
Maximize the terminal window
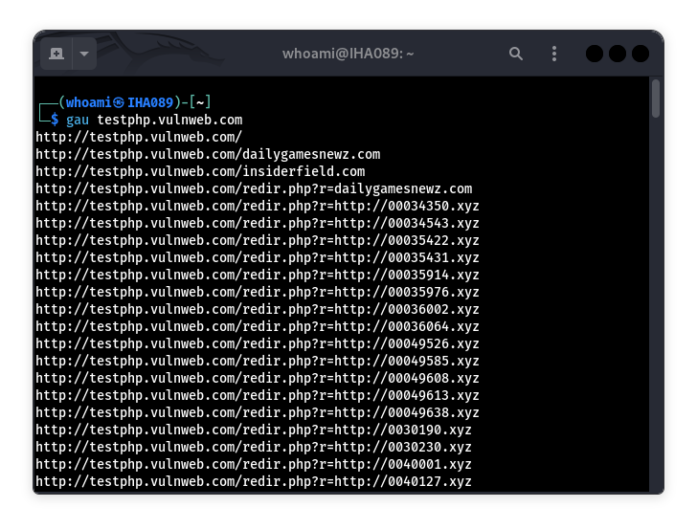tap(617, 54)
